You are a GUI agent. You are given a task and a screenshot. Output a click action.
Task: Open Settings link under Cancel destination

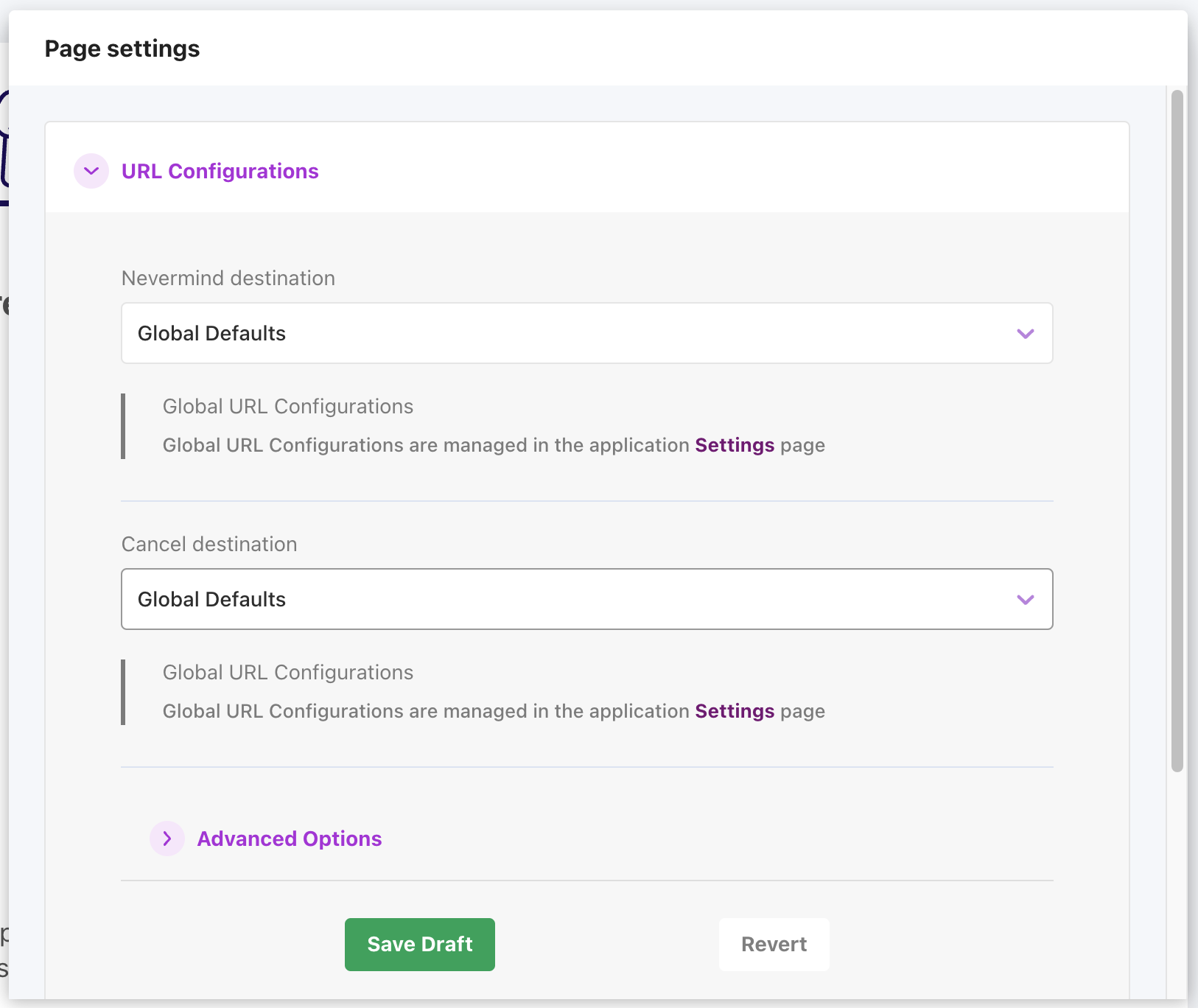(x=734, y=711)
